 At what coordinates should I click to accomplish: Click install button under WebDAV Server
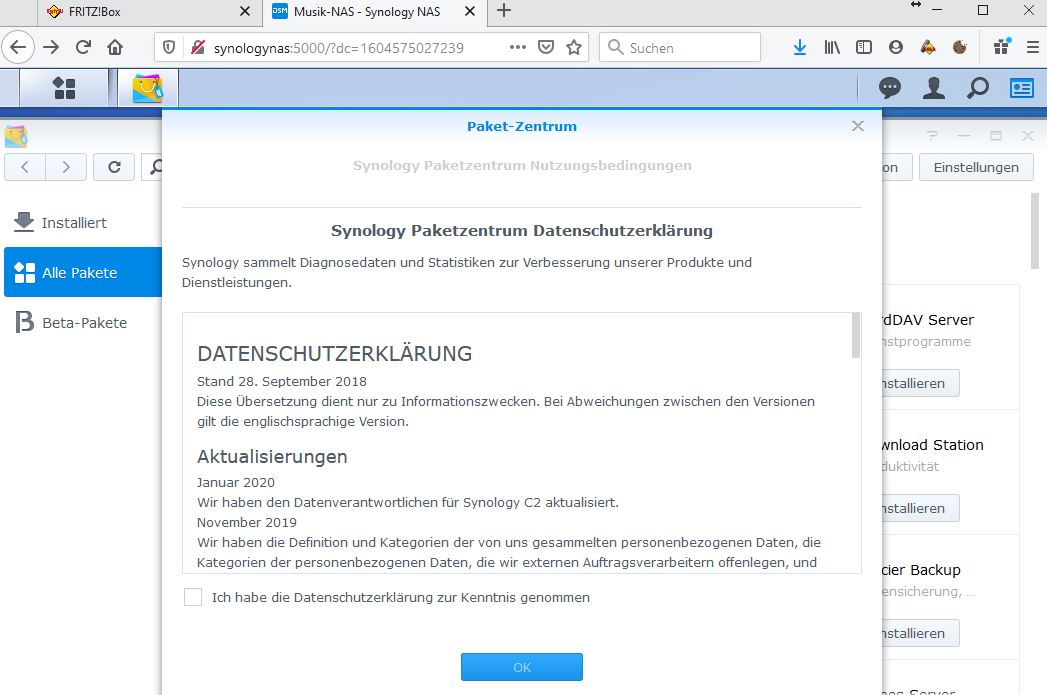pos(920,383)
